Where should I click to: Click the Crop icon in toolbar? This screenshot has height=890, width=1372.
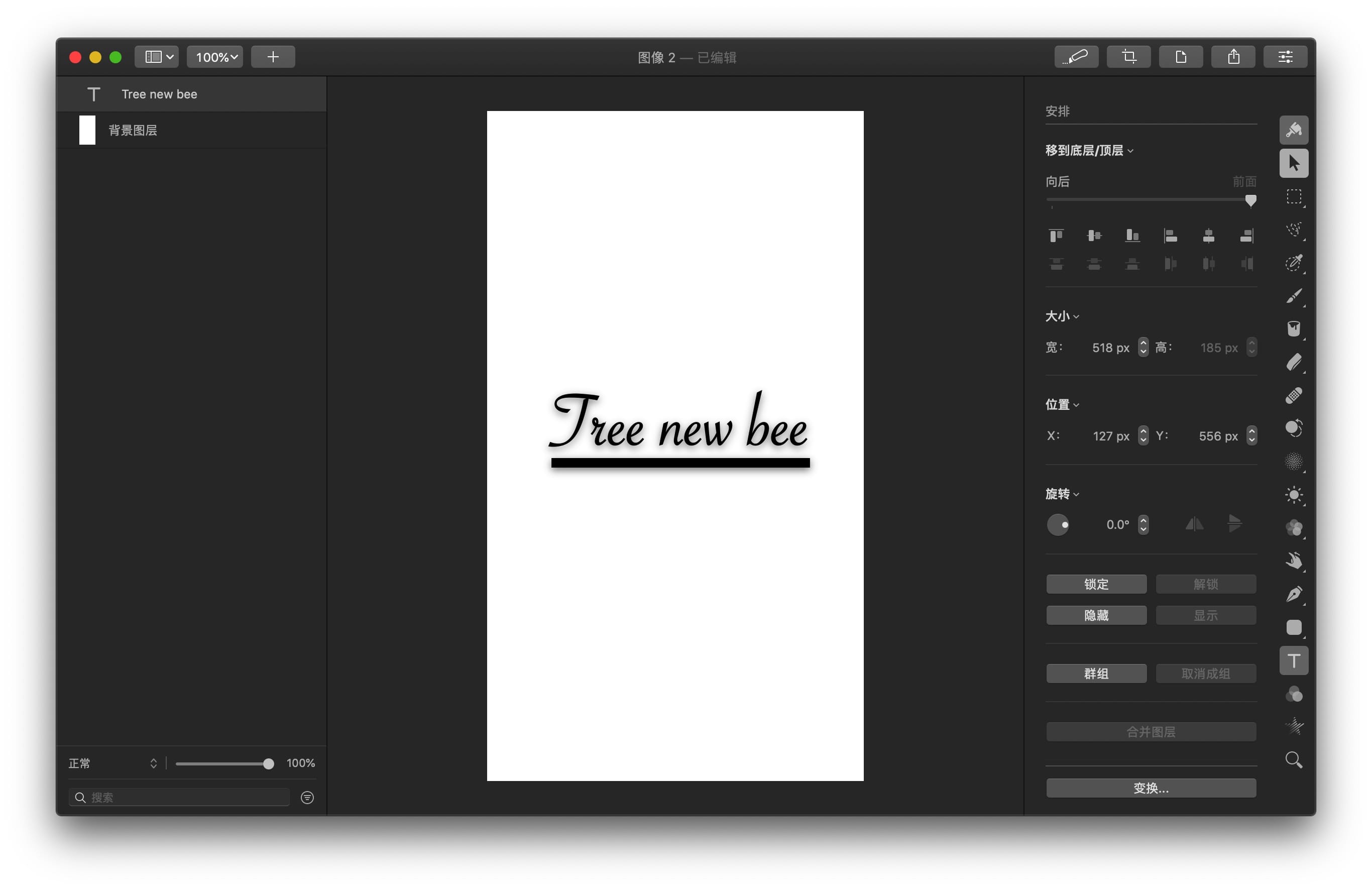(1128, 56)
